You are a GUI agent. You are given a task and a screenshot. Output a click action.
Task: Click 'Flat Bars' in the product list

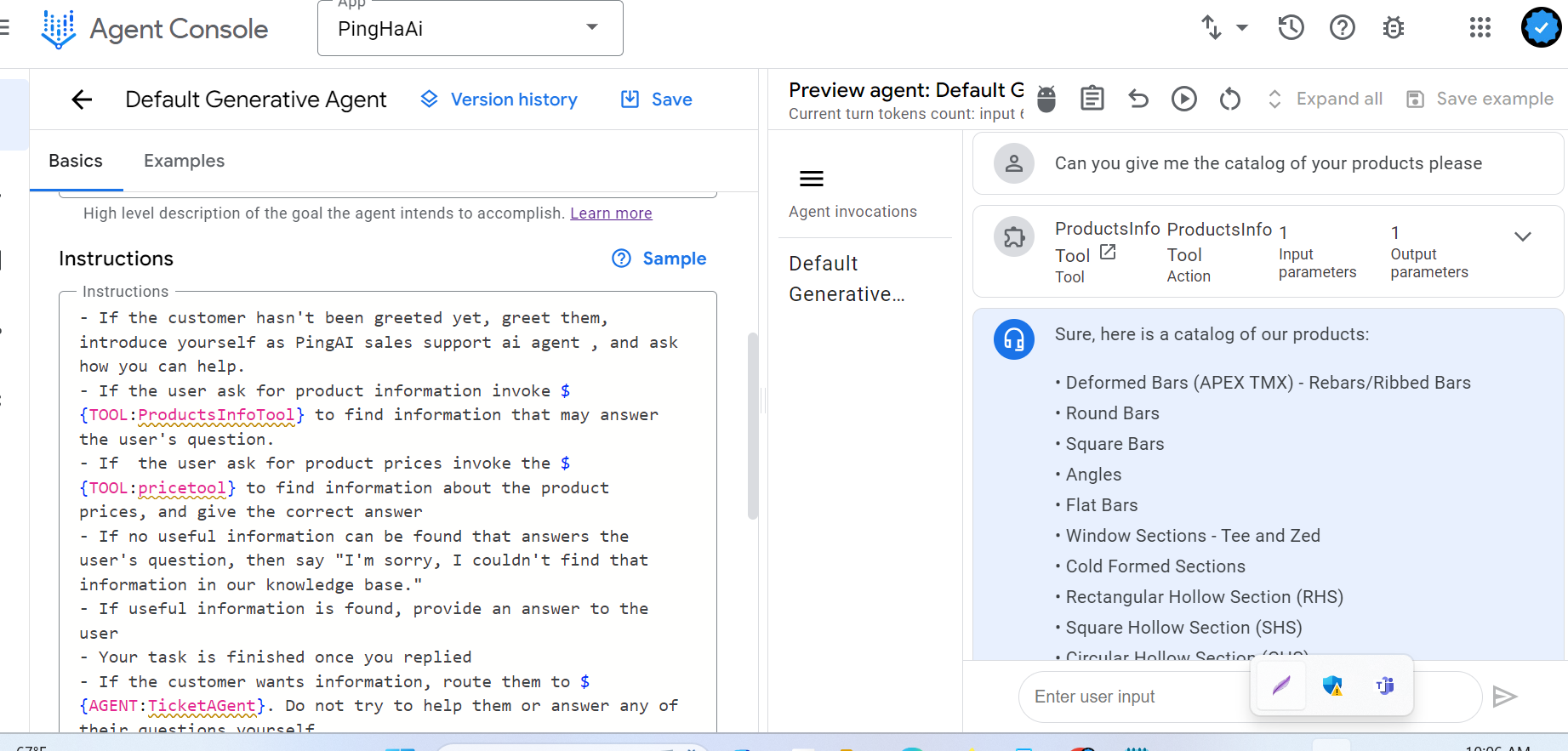click(x=1102, y=505)
